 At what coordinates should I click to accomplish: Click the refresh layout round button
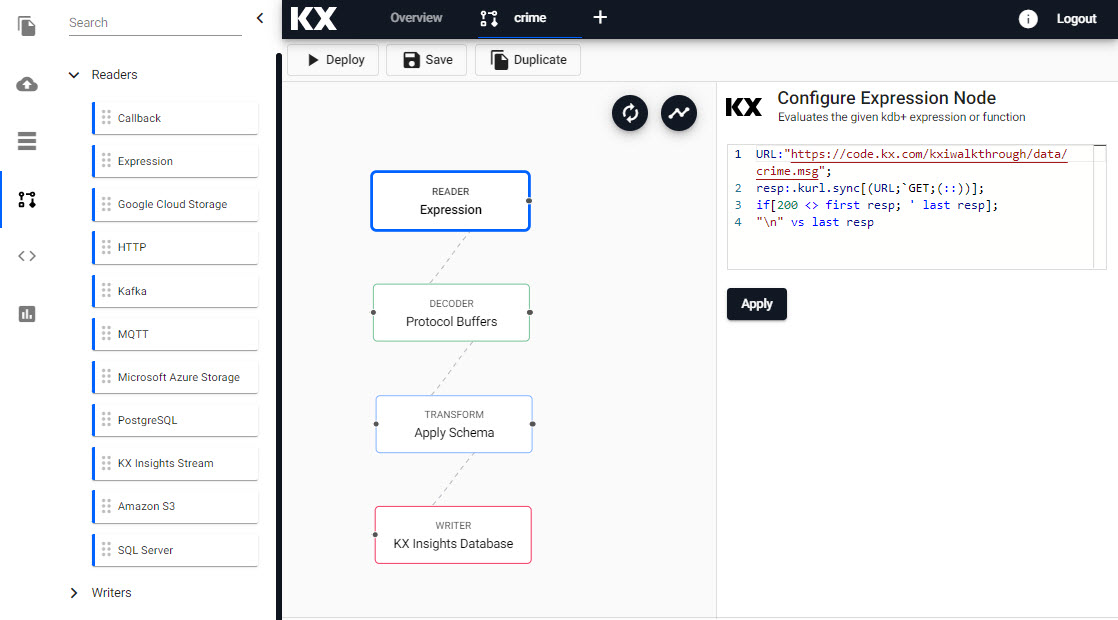pyautogui.click(x=630, y=113)
